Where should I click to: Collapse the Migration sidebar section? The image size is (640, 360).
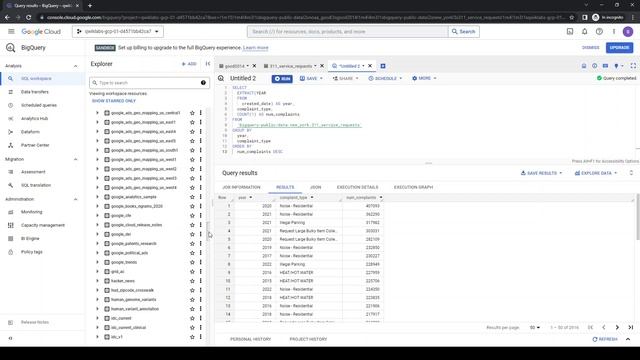[x=76, y=159]
